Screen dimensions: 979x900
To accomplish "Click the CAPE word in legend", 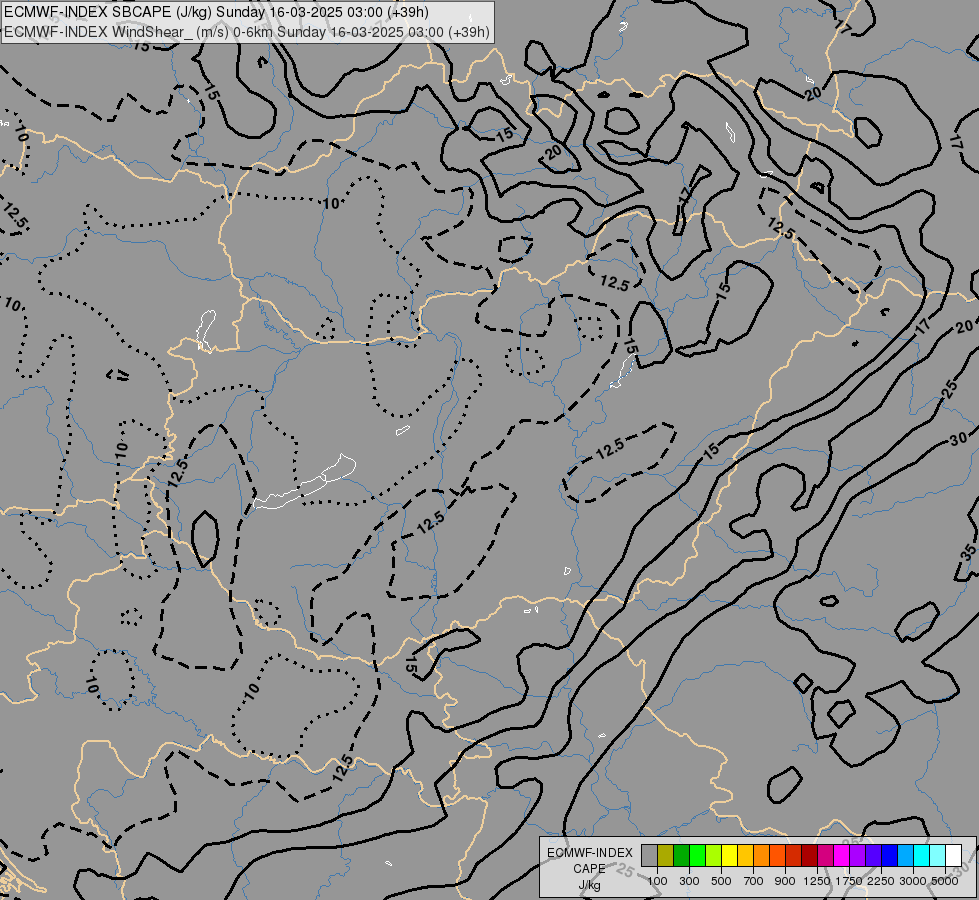I will pos(589,869).
